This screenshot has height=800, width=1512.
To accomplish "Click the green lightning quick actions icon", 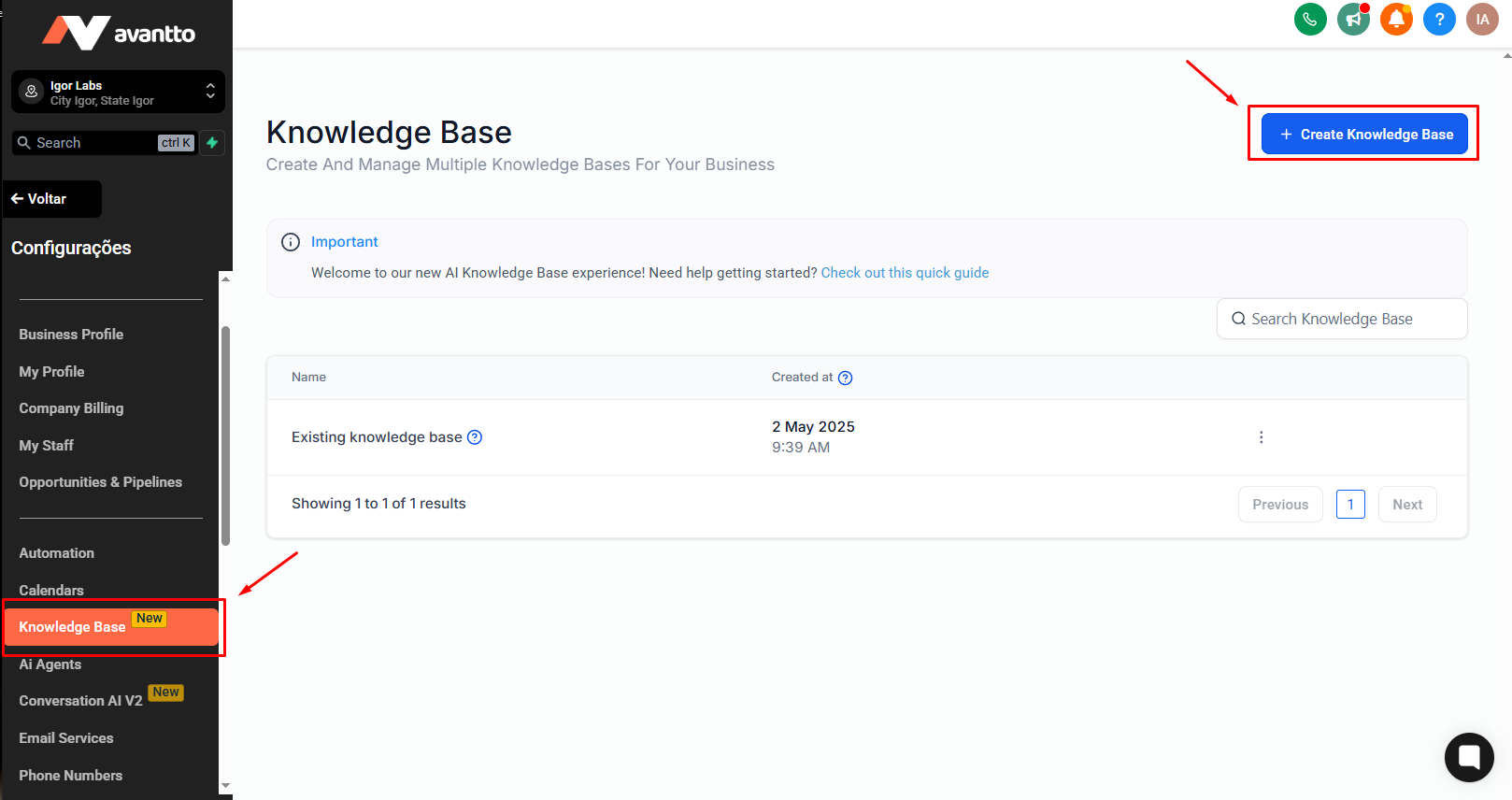I will [212, 143].
